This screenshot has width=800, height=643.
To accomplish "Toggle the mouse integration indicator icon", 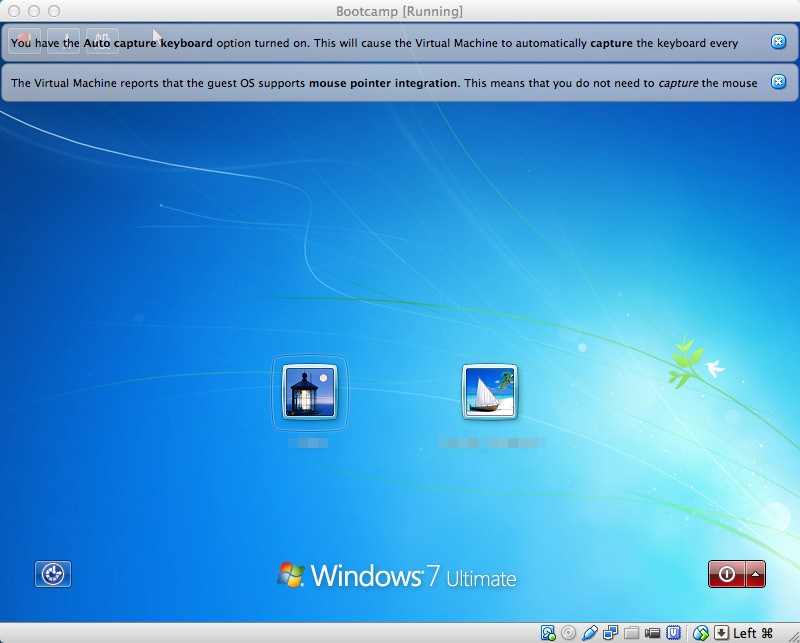I will pyautogui.click(x=701, y=633).
